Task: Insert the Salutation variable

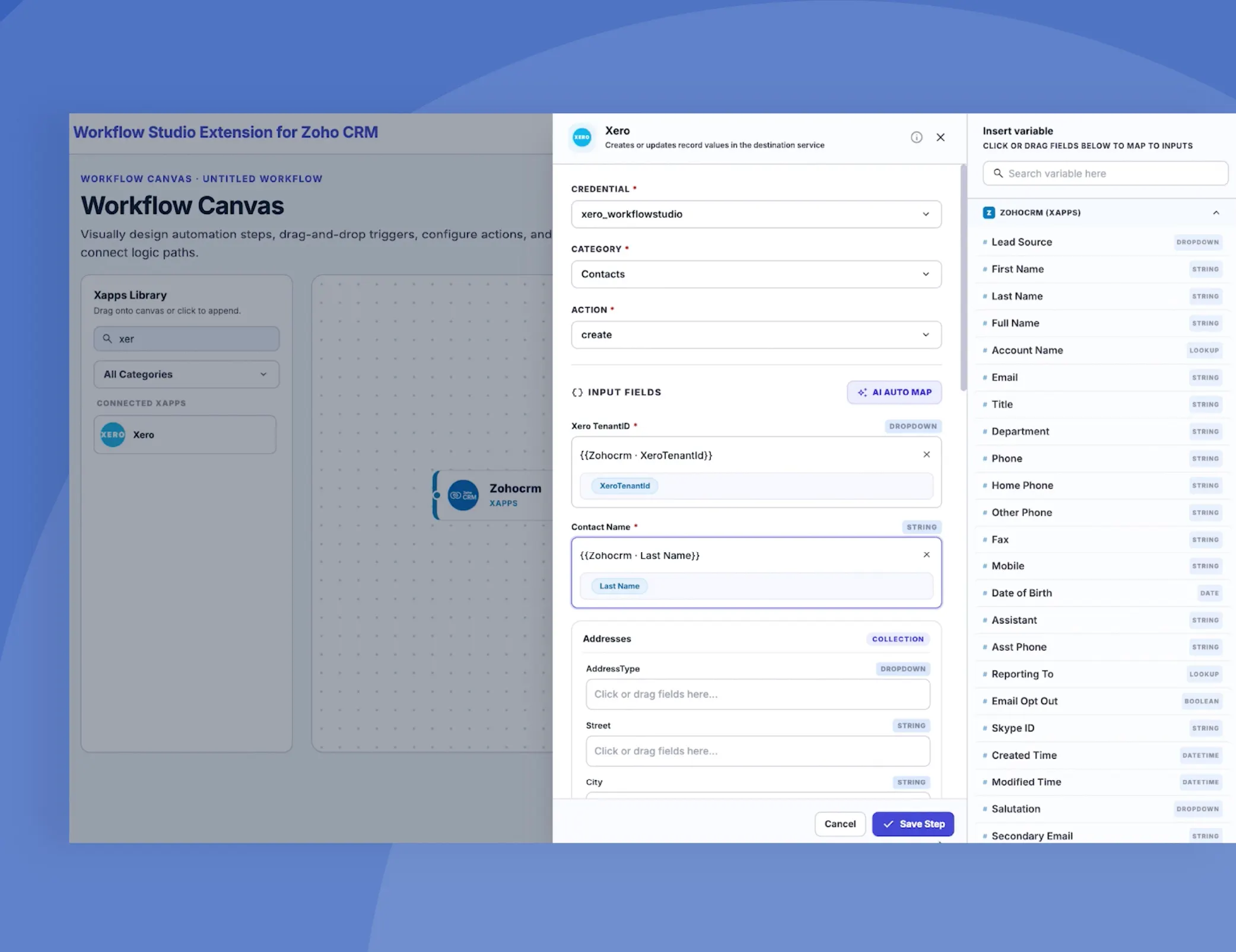Action: [x=1102, y=809]
